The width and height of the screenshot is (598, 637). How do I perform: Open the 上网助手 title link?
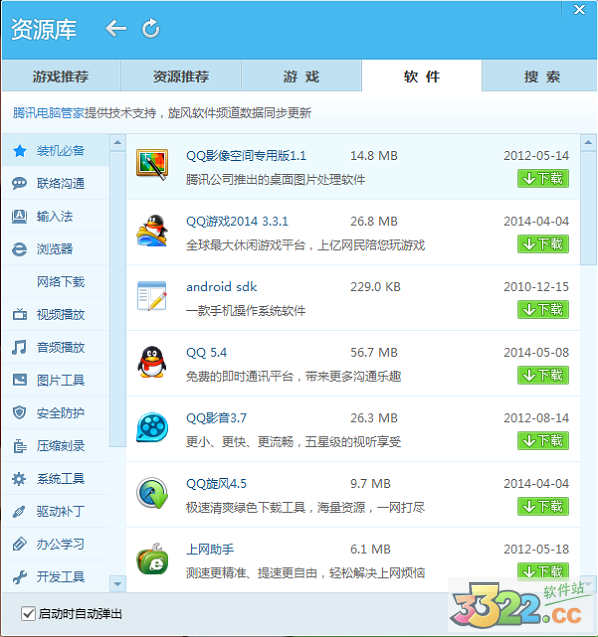coord(210,549)
